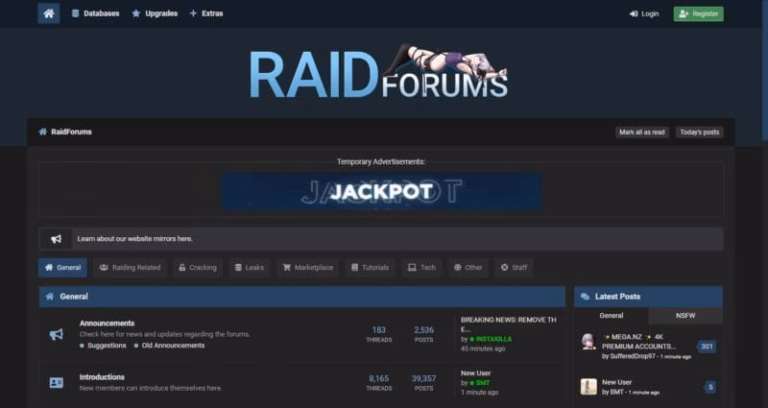Open the Upgrades menu item

[155, 14]
